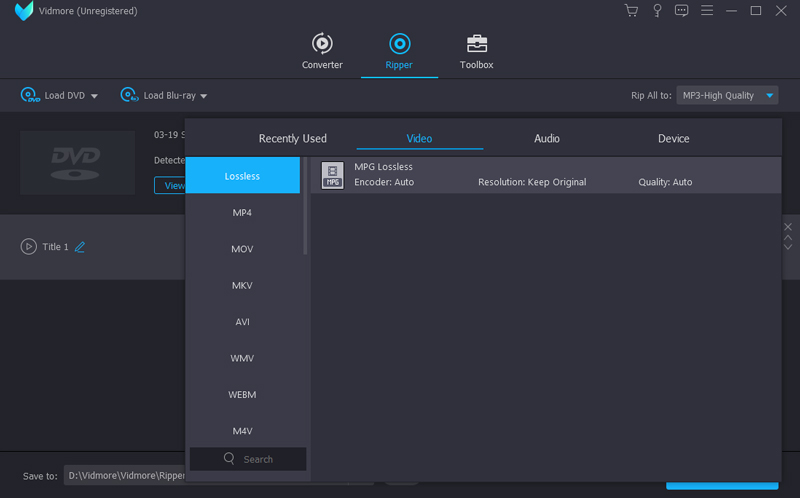Open the shopping cart icon

(631, 11)
